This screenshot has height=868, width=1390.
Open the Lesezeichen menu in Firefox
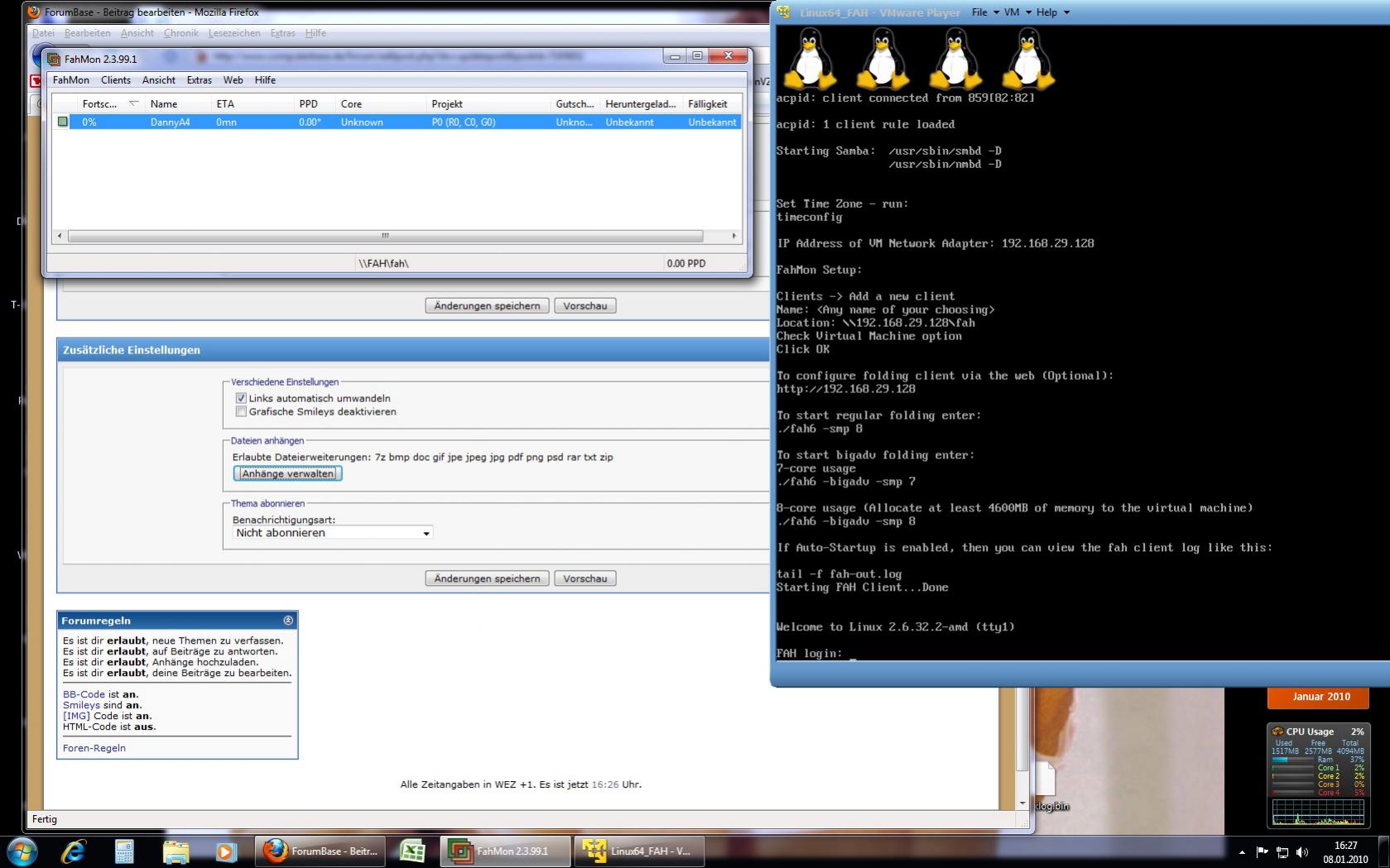(x=234, y=33)
